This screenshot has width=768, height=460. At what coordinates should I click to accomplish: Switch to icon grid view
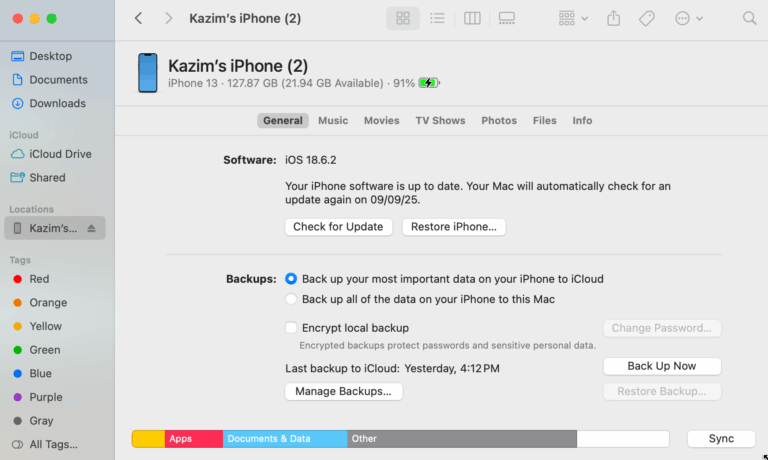pyautogui.click(x=403, y=19)
